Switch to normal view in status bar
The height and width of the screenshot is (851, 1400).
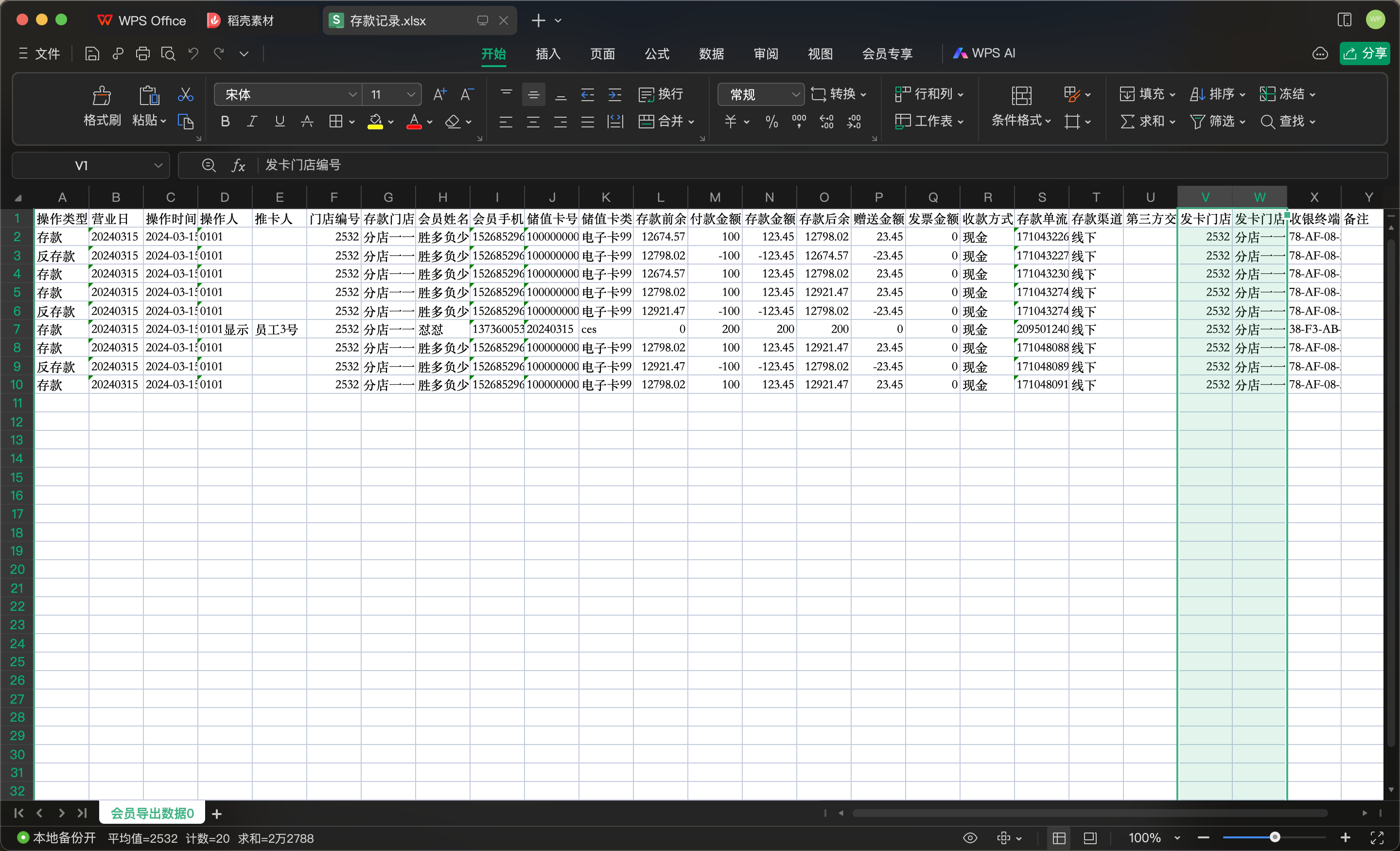(1059, 838)
